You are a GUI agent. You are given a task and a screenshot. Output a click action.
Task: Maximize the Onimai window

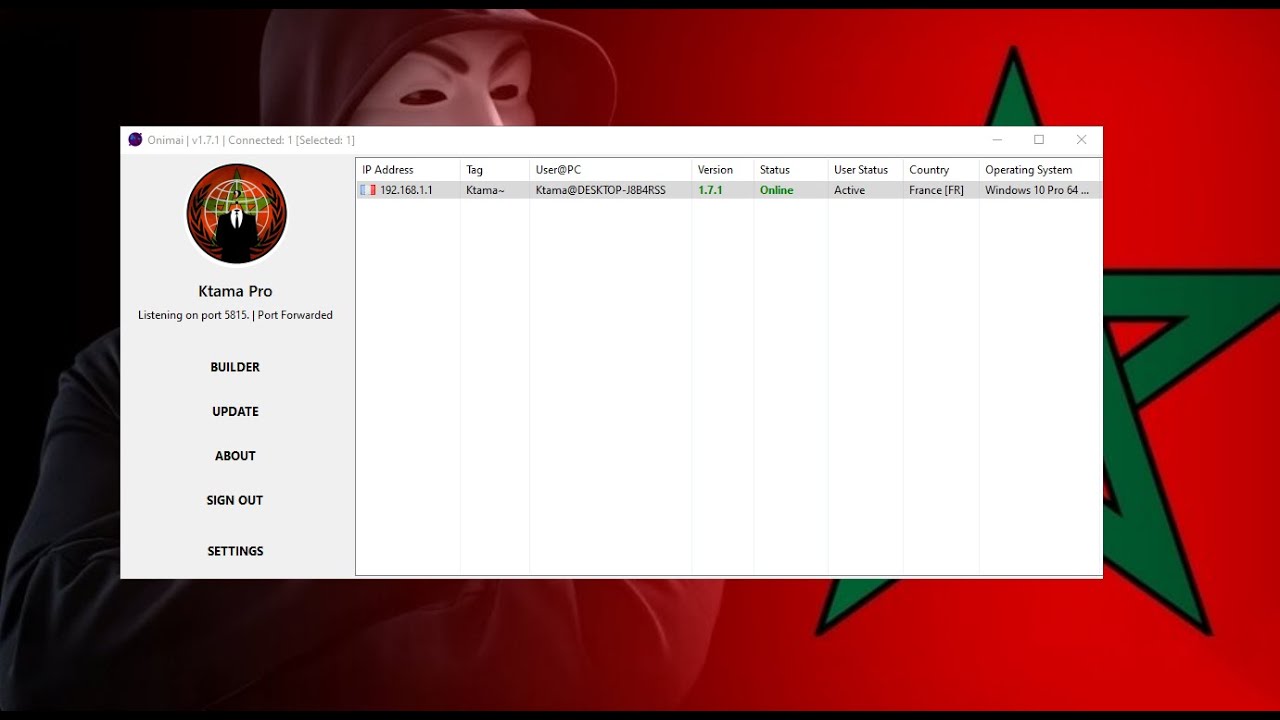point(1039,140)
